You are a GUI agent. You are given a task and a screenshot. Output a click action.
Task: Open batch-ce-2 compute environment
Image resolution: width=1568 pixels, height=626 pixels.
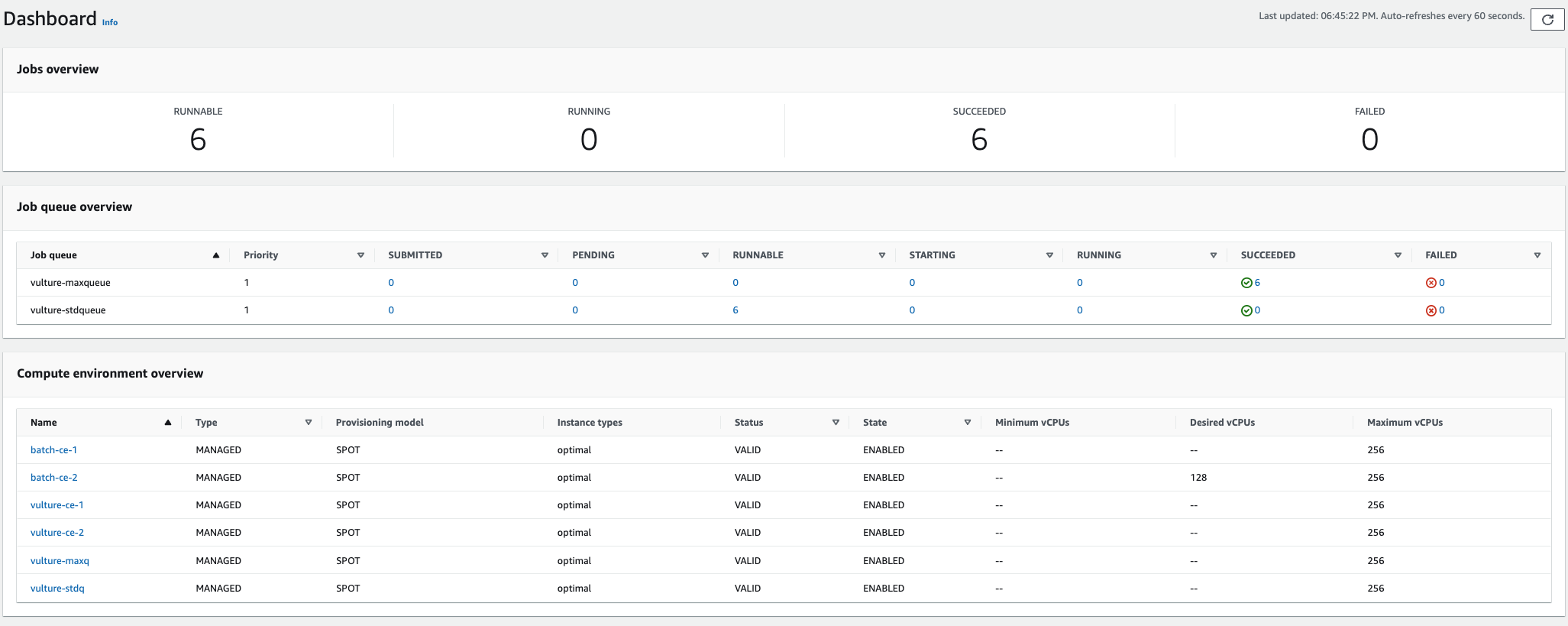[53, 478]
